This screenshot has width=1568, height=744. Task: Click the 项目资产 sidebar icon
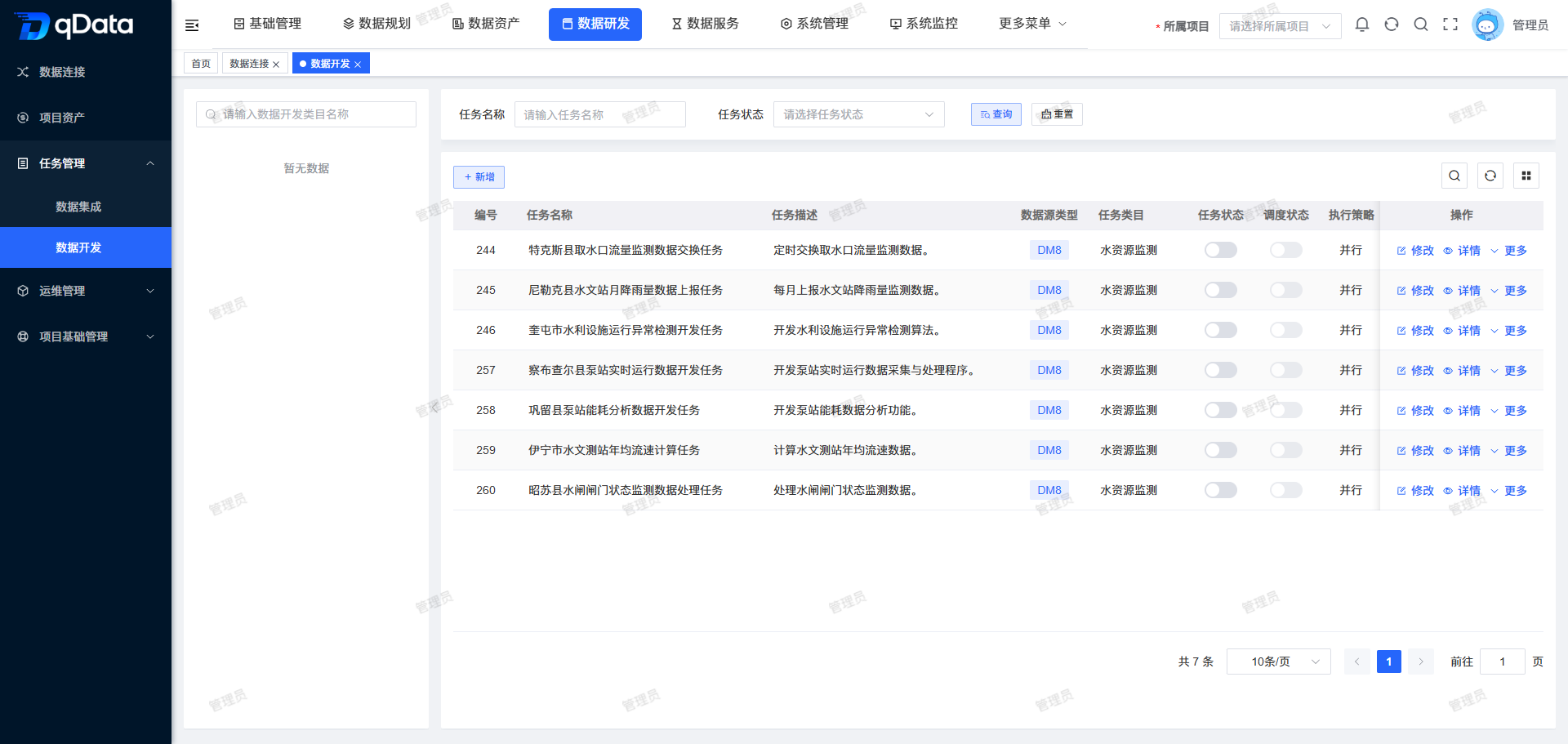[23, 118]
